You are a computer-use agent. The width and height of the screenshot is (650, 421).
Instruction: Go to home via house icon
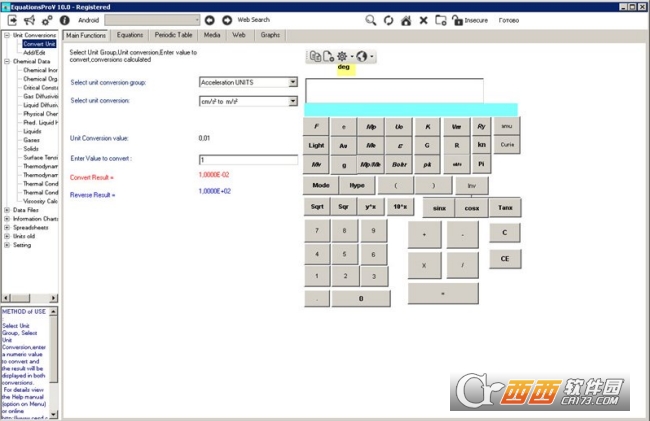click(x=406, y=19)
